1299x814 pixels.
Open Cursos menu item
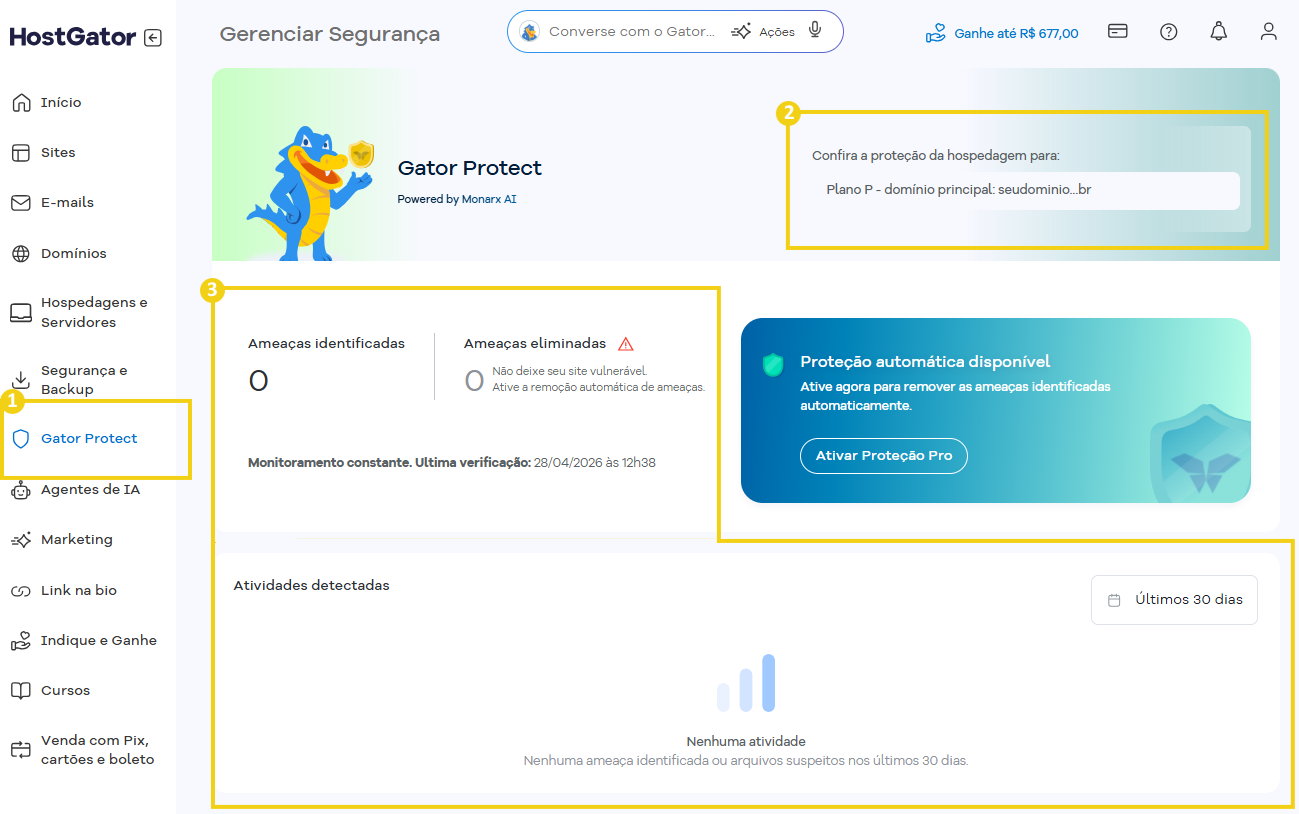[65, 691]
